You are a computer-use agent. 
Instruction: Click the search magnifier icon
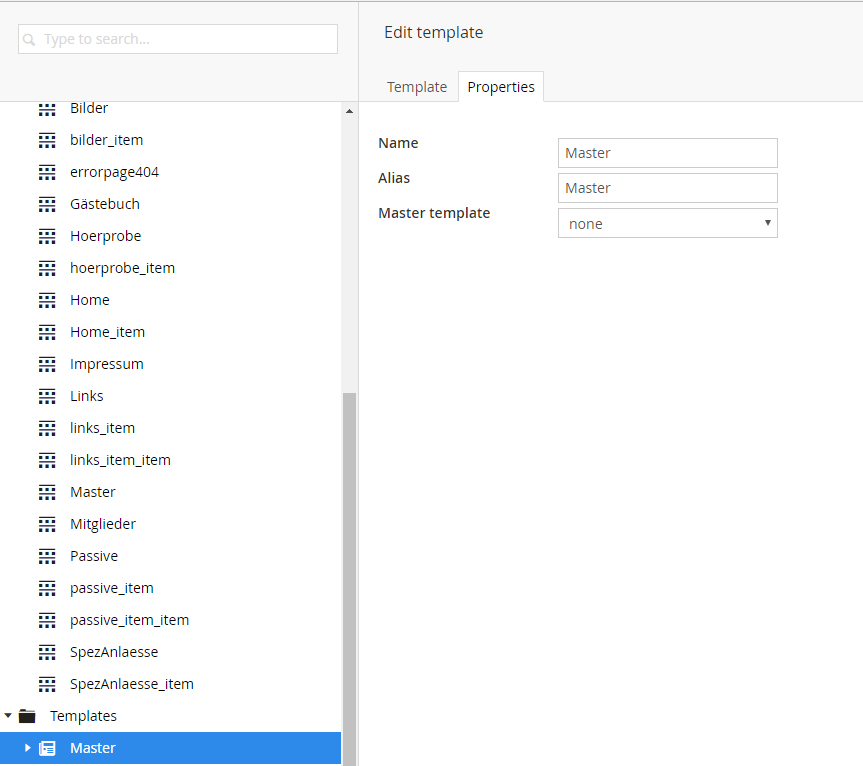click(29, 40)
